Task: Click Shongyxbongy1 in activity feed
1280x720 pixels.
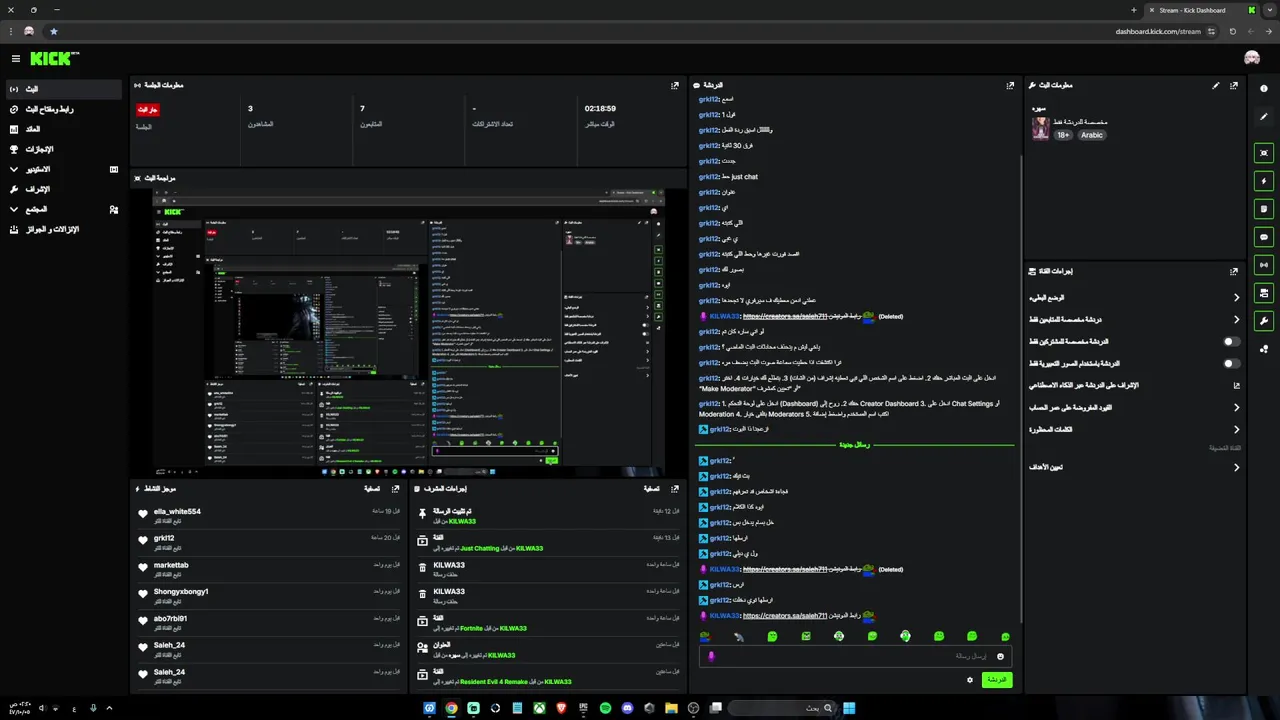Action: coord(181,592)
